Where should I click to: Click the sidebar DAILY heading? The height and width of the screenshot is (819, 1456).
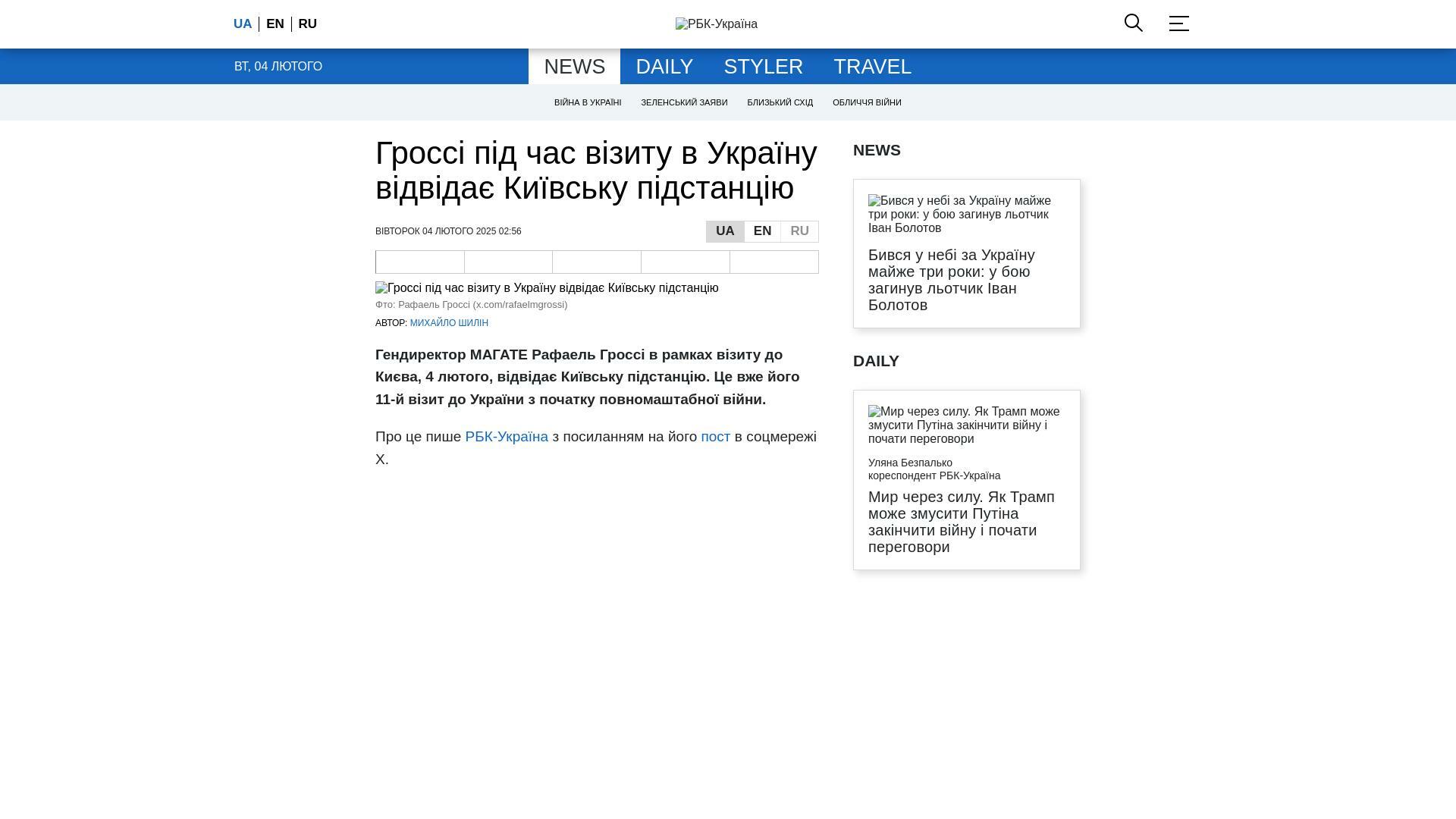(876, 361)
